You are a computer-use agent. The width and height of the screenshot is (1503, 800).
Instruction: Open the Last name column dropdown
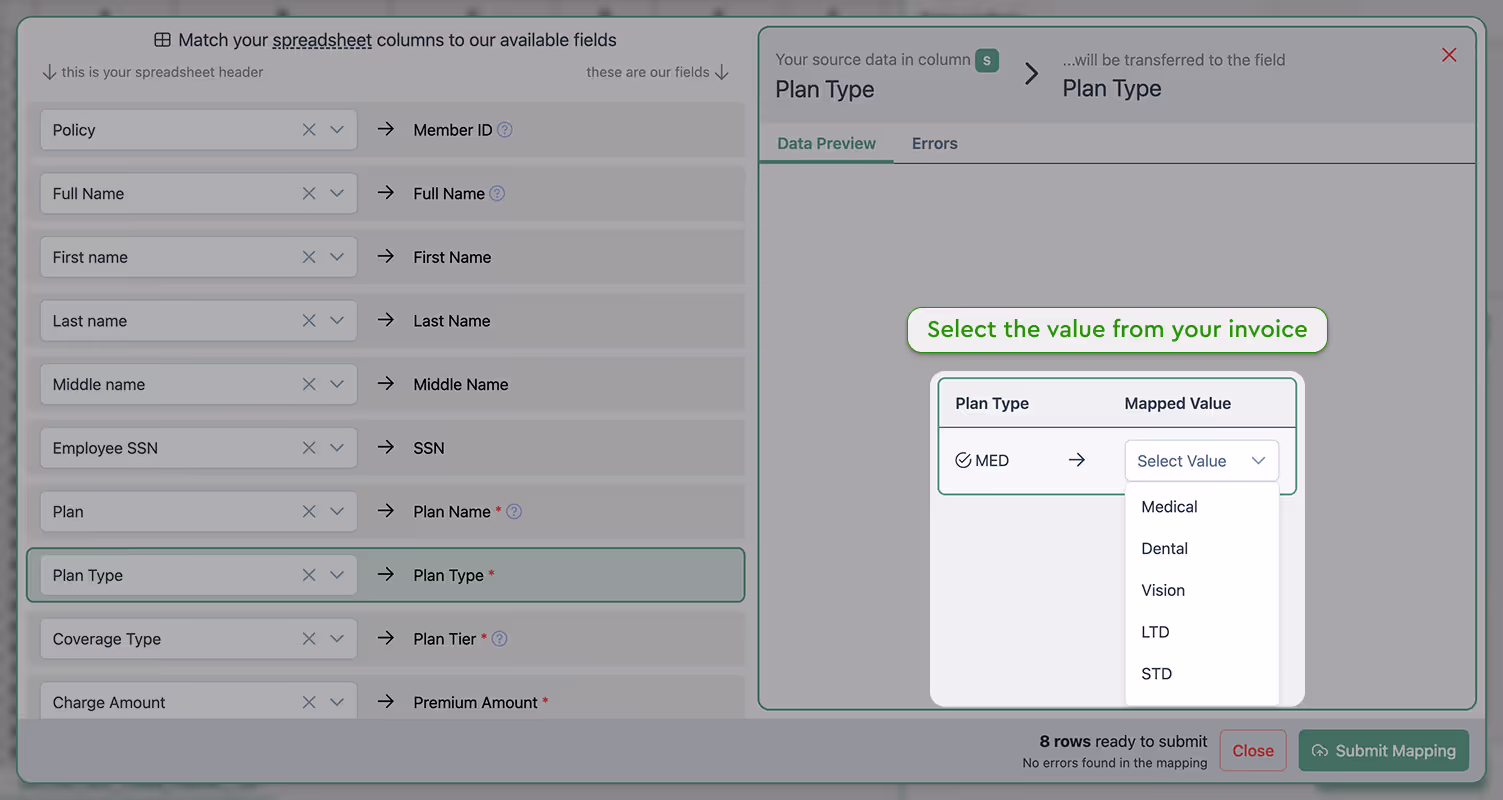coord(337,321)
